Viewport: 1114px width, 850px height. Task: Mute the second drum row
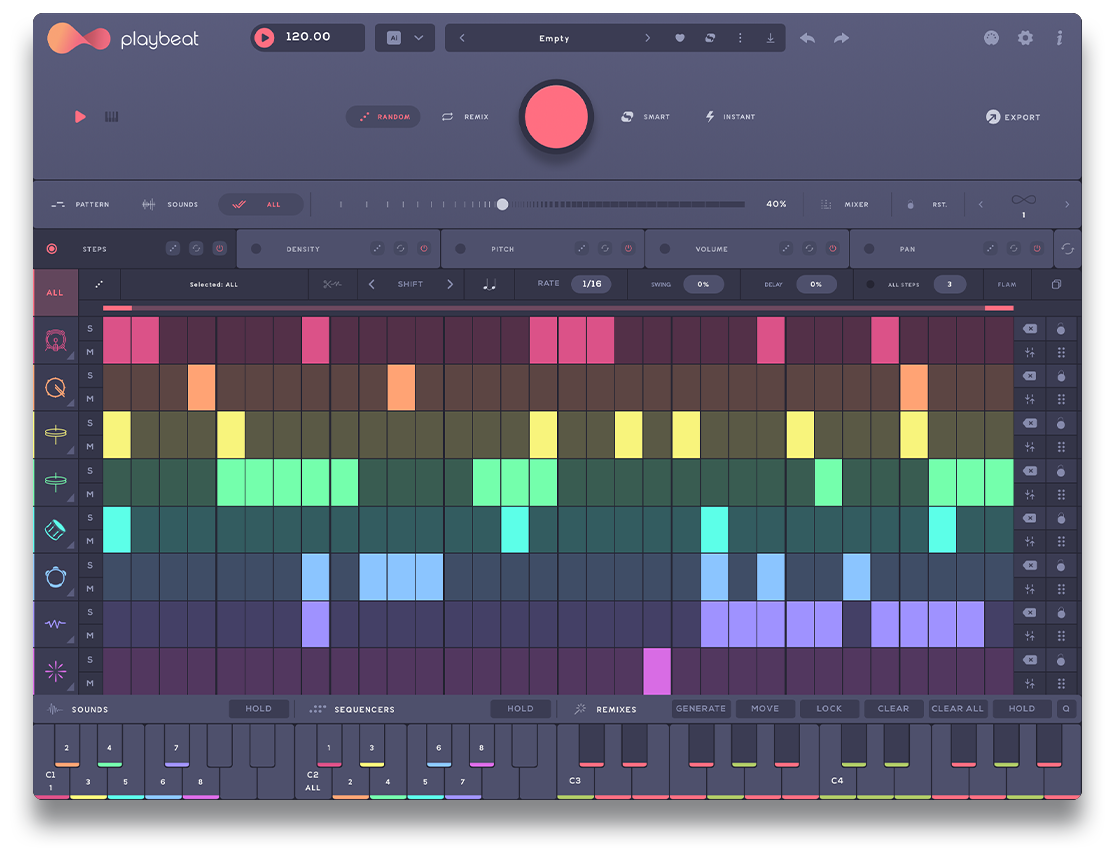90,399
